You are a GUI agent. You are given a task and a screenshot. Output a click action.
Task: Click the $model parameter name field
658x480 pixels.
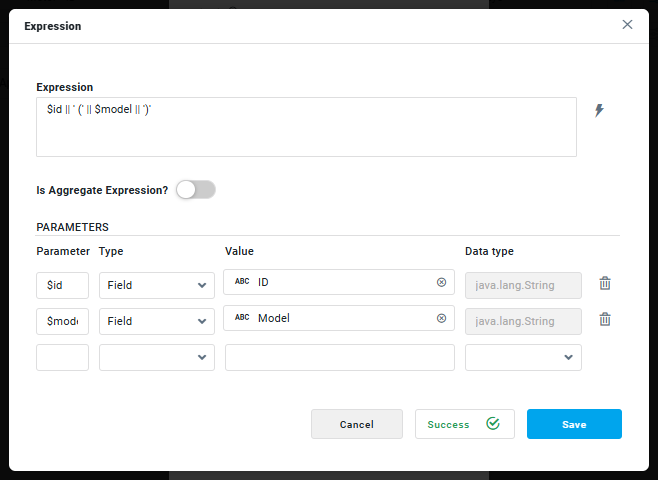(x=62, y=321)
